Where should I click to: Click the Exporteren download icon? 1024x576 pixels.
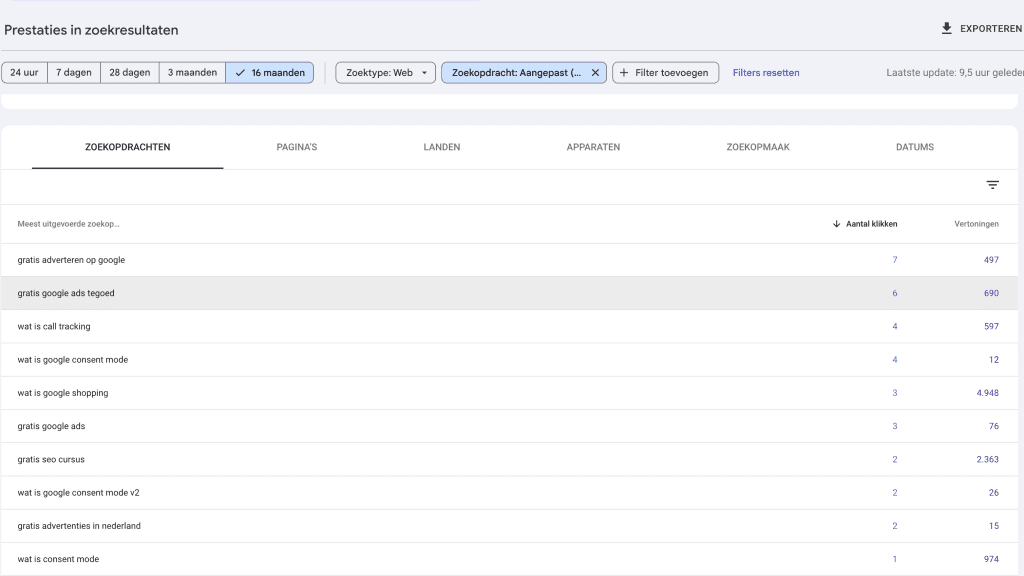pos(946,28)
